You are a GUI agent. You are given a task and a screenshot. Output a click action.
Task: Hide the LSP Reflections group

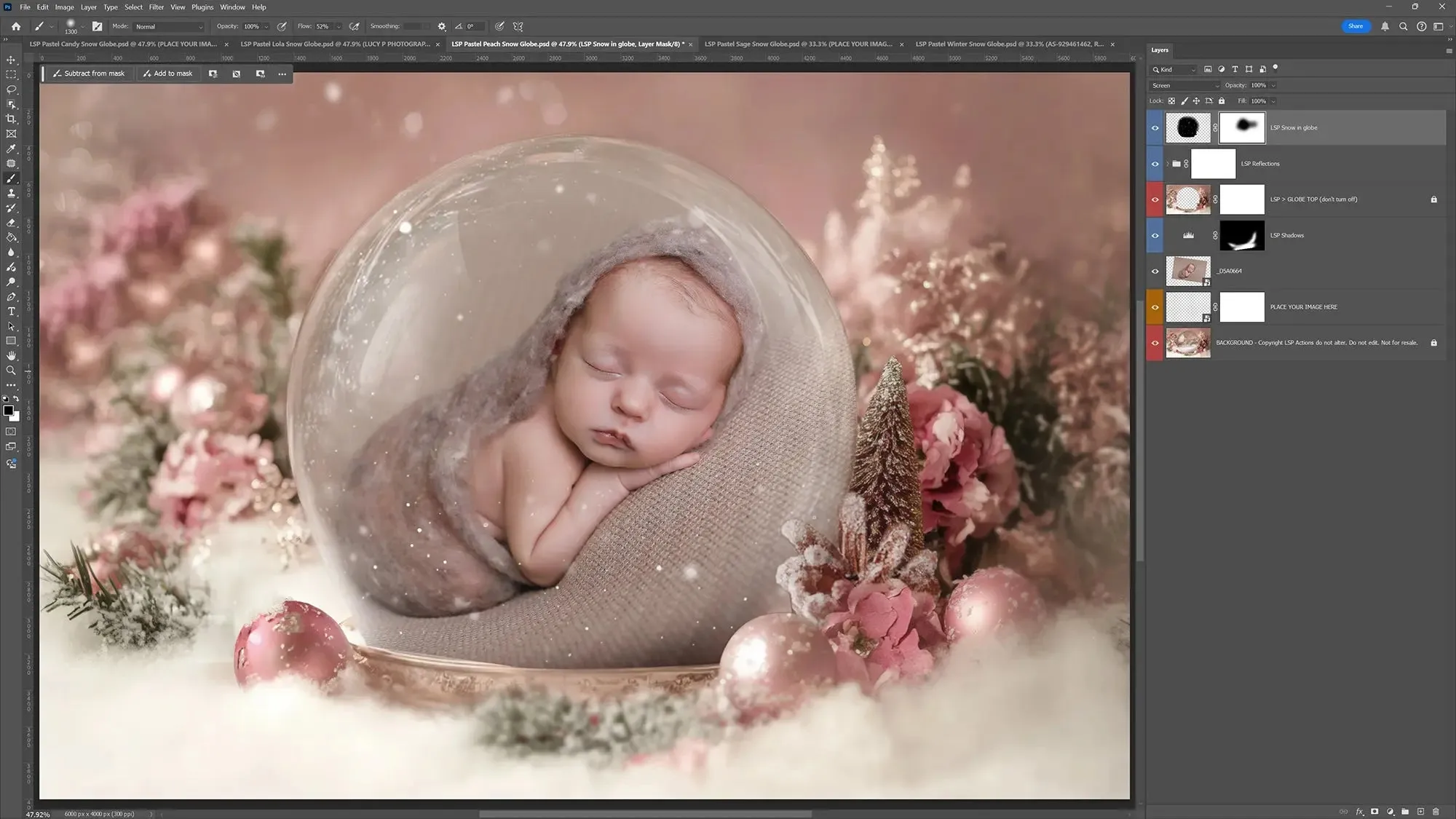pyautogui.click(x=1155, y=164)
